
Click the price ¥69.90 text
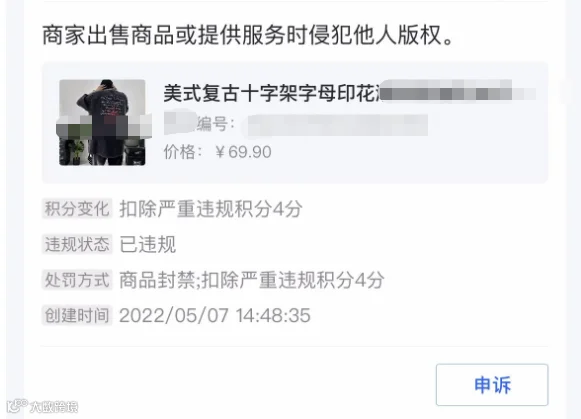click(243, 152)
